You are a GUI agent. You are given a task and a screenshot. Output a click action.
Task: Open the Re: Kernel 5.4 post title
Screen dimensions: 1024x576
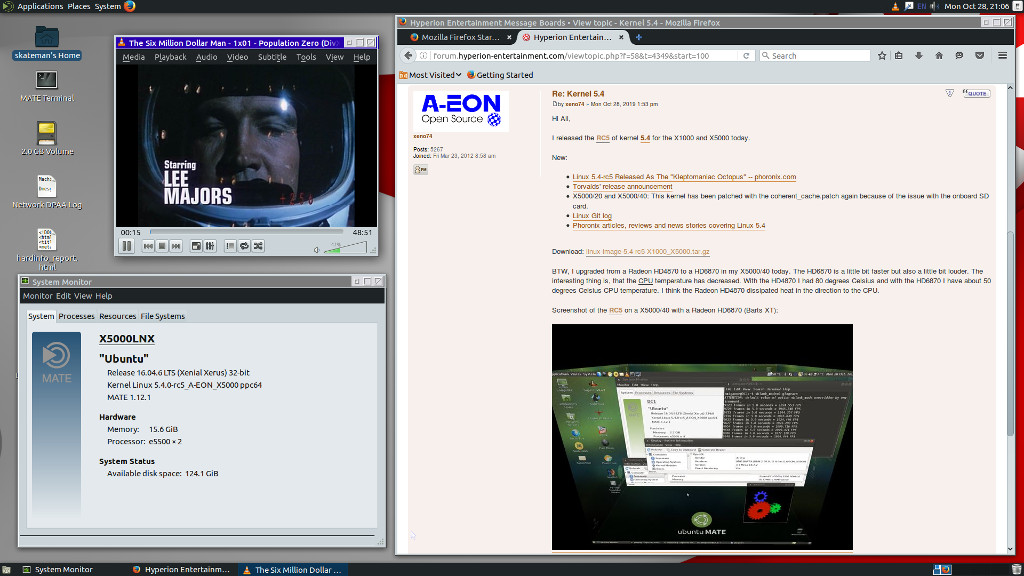578,94
